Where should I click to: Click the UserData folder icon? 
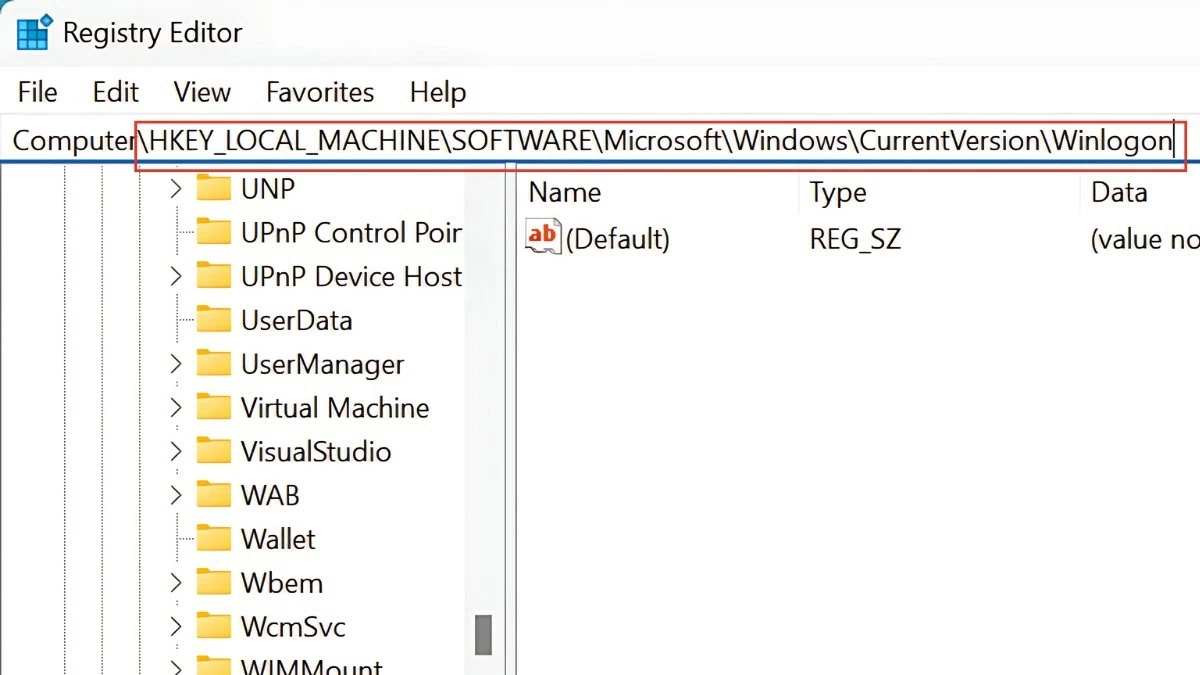215,320
